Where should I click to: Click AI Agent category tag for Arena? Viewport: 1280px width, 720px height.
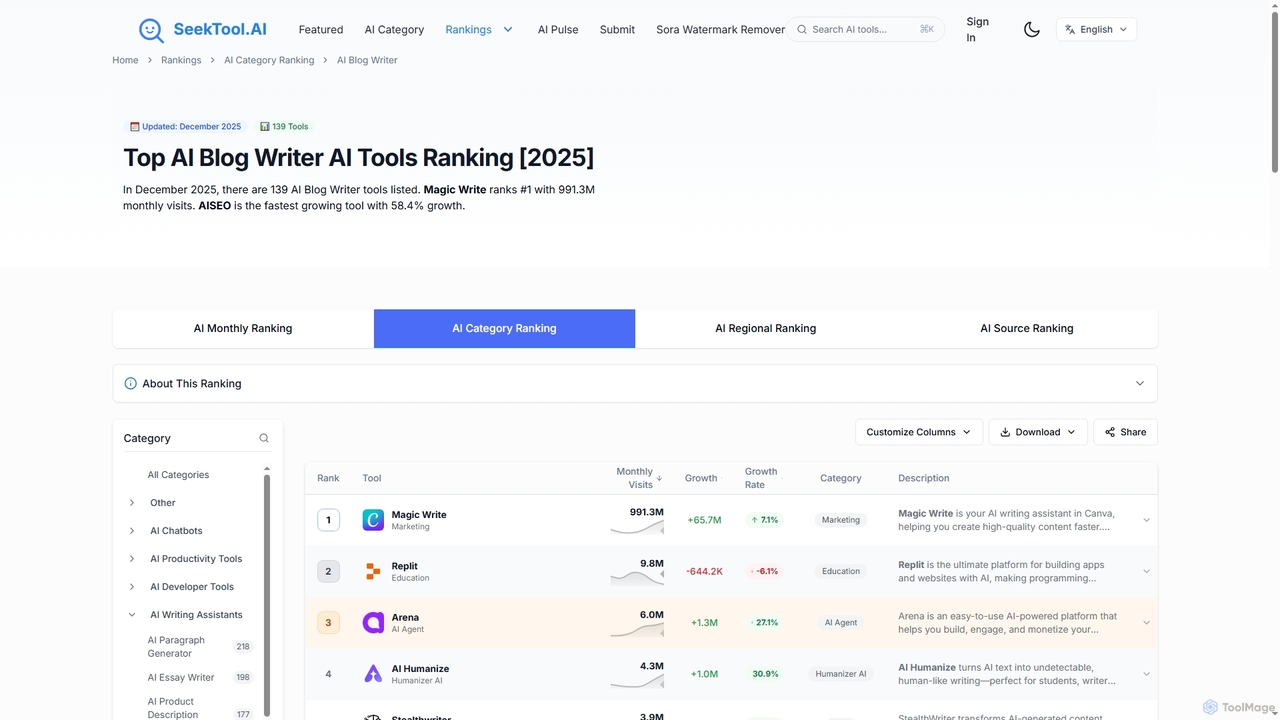pos(841,622)
